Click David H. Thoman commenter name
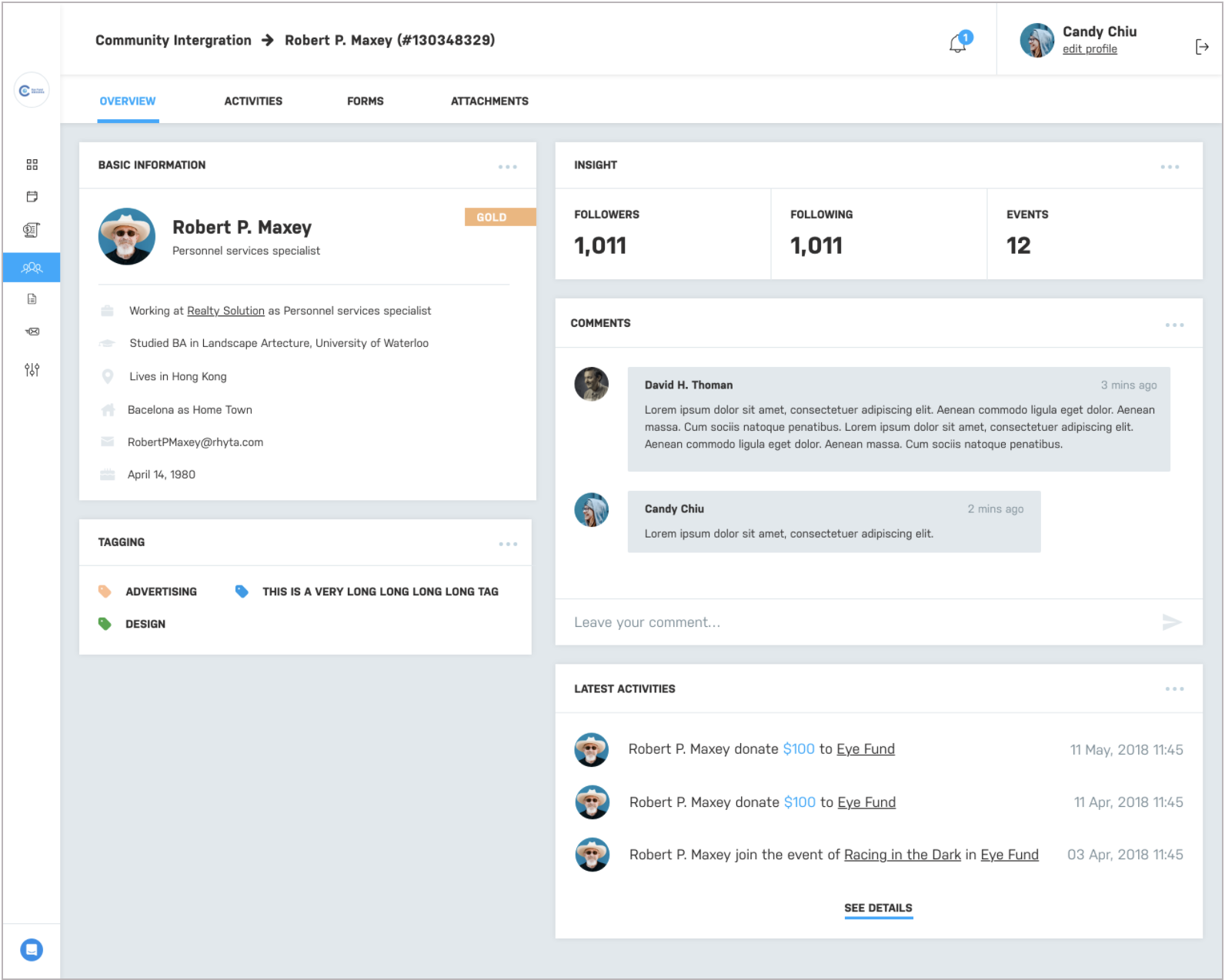This screenshot has height=980, width=1225. [x=689, y=385]
